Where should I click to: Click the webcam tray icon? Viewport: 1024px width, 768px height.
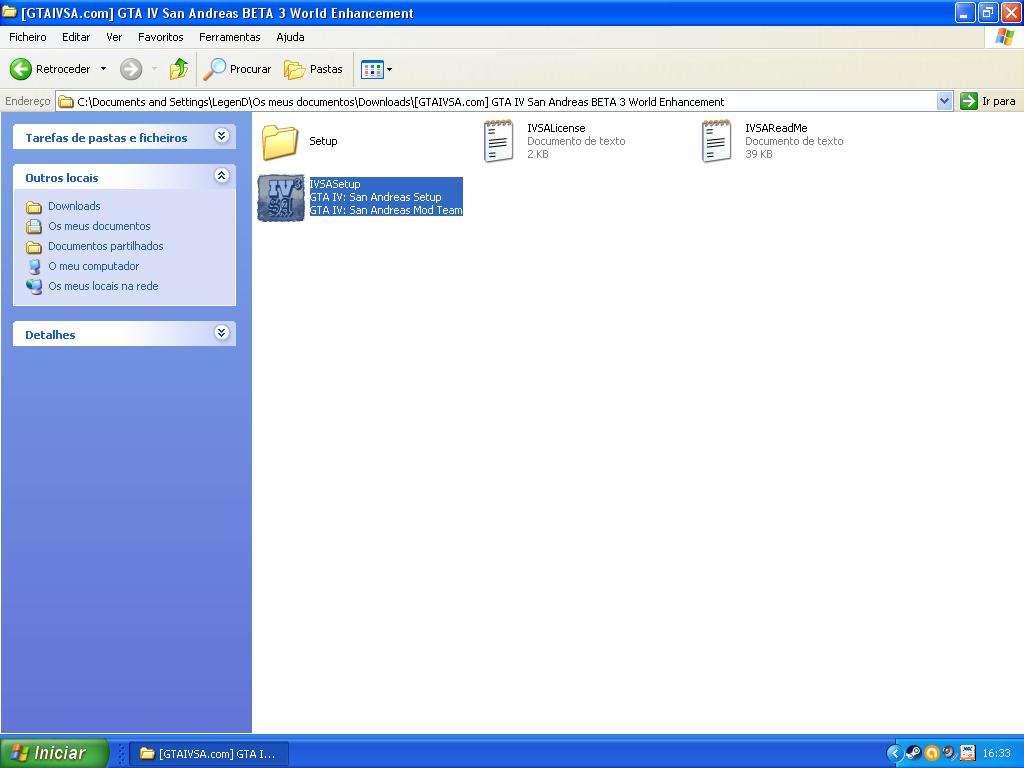pos(950,754)
